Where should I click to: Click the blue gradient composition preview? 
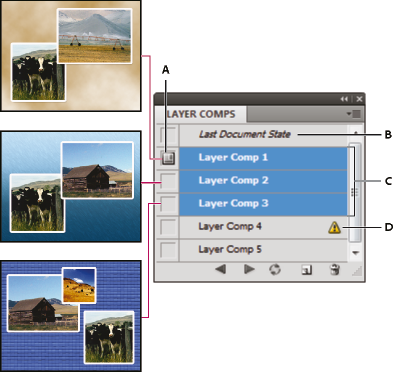click(x=70, y=186)
